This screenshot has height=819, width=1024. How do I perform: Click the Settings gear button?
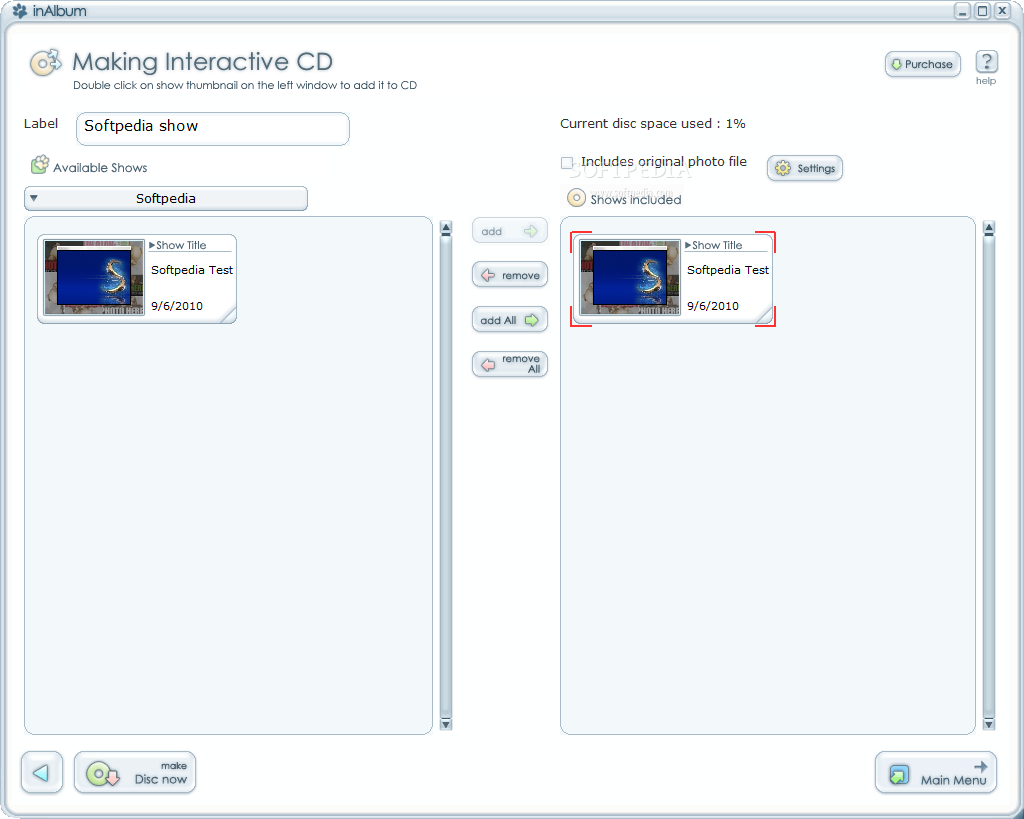pyautogui.click(x=805, y=168)
